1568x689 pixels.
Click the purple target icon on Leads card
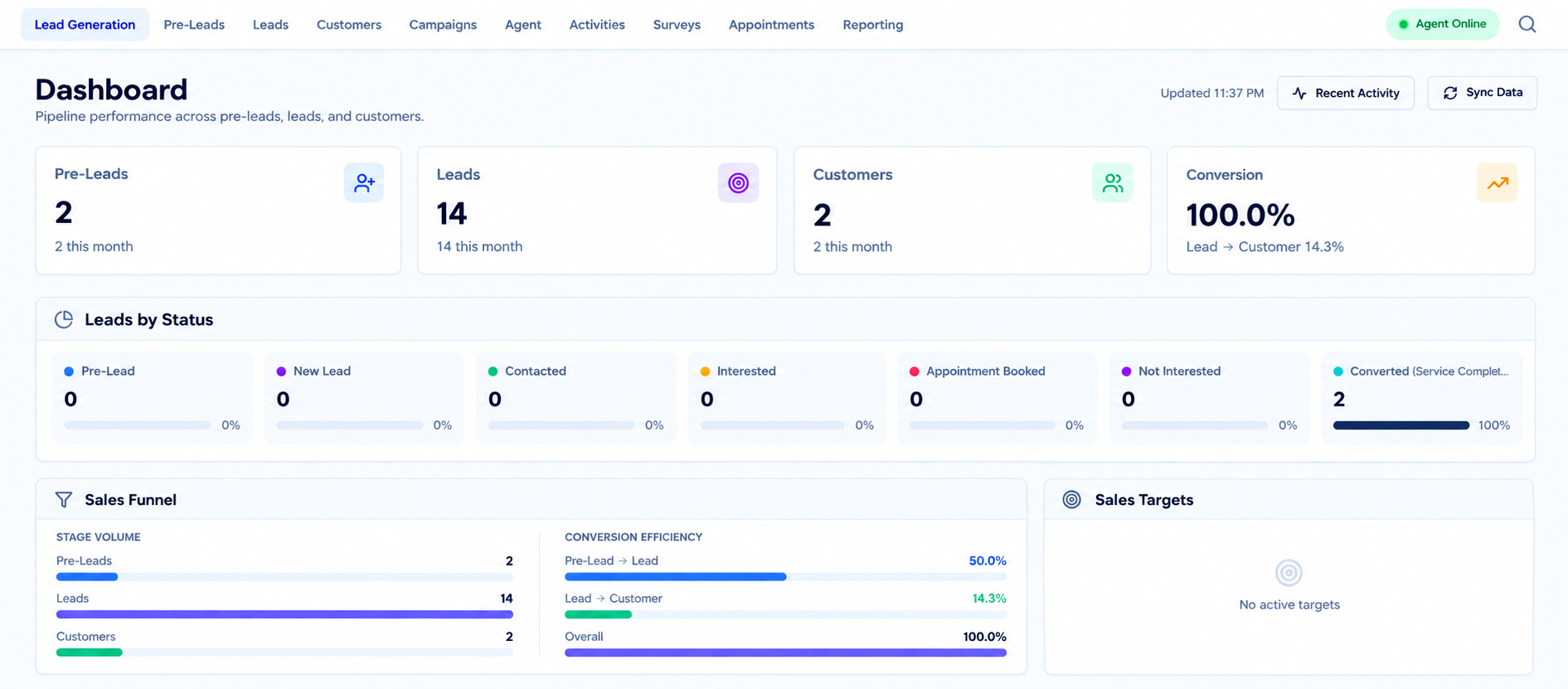(x=738, y=182)
